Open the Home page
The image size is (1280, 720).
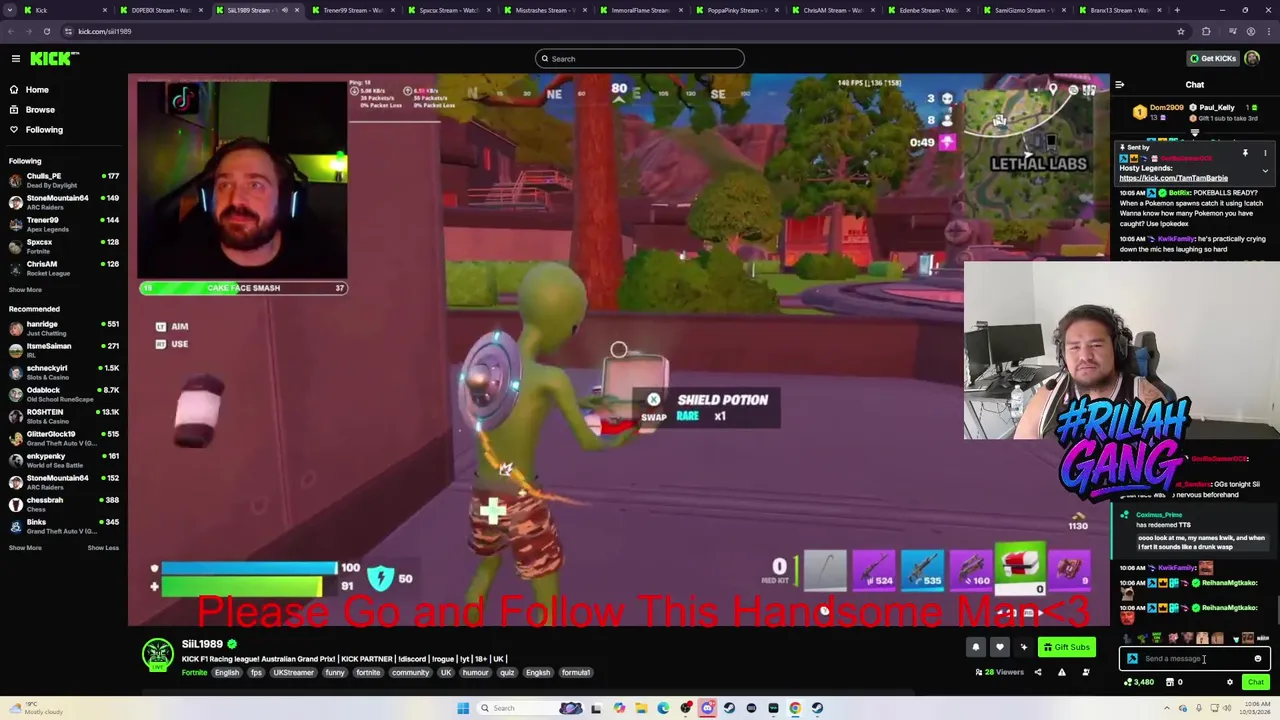[37, 90]
